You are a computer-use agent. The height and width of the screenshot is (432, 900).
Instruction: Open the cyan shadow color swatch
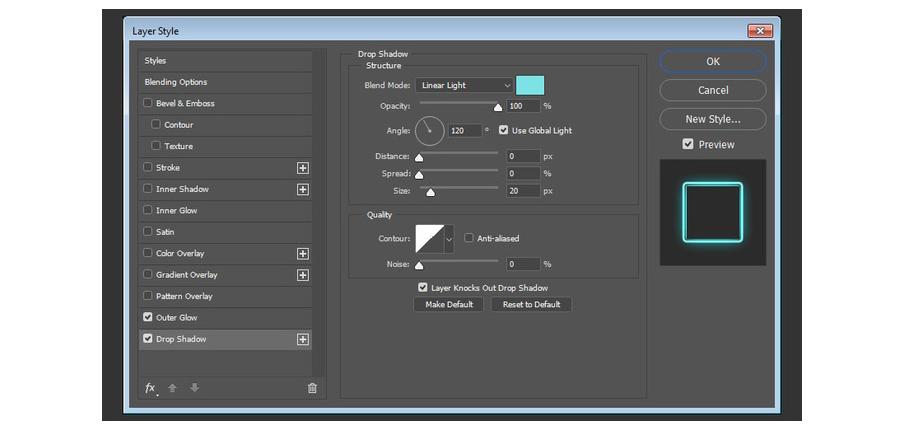pos(530,86)
